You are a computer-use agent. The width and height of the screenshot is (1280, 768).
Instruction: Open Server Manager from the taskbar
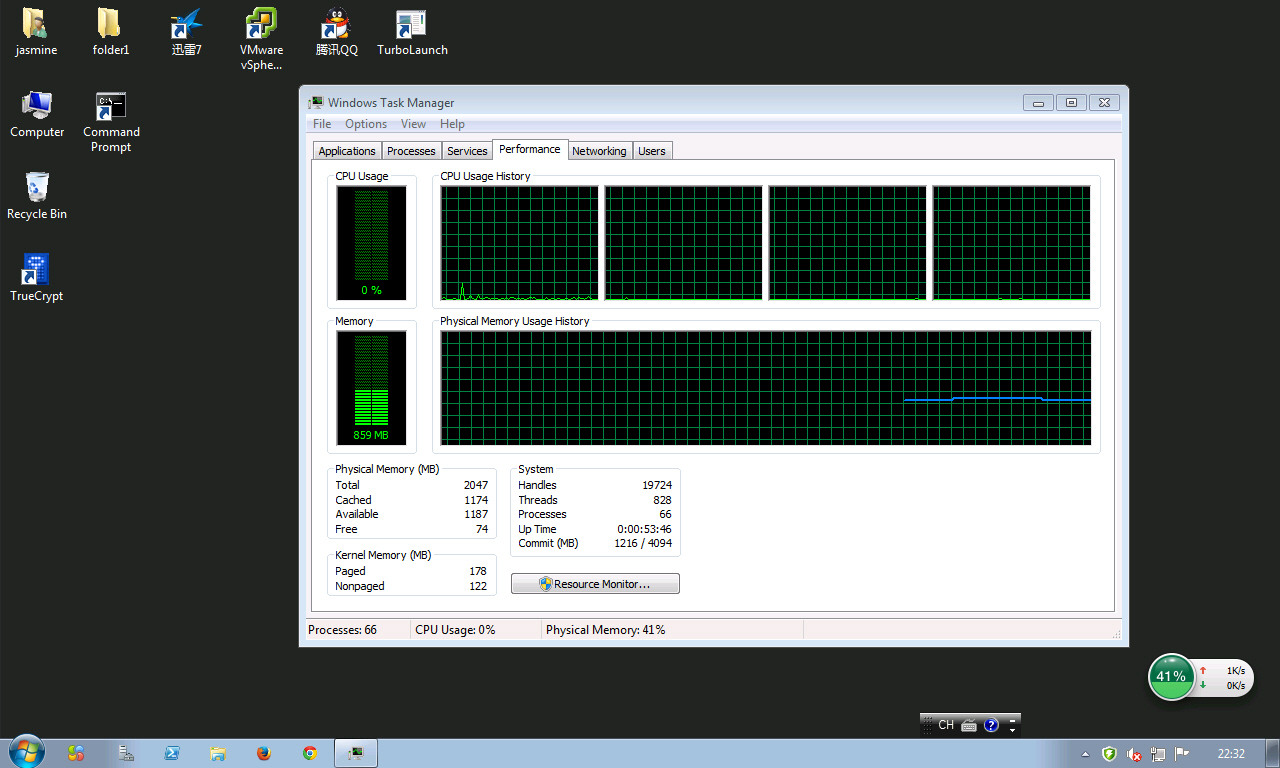[126, 753]
